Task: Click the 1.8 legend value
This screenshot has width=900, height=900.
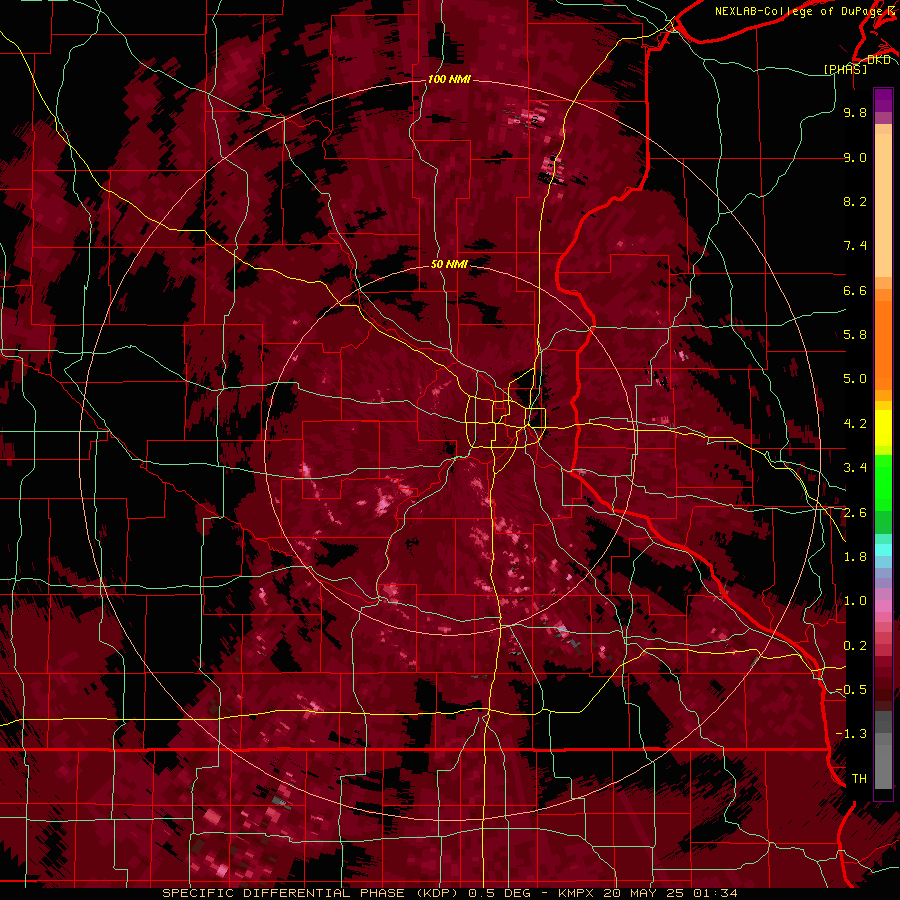Action: pos(855,557)
